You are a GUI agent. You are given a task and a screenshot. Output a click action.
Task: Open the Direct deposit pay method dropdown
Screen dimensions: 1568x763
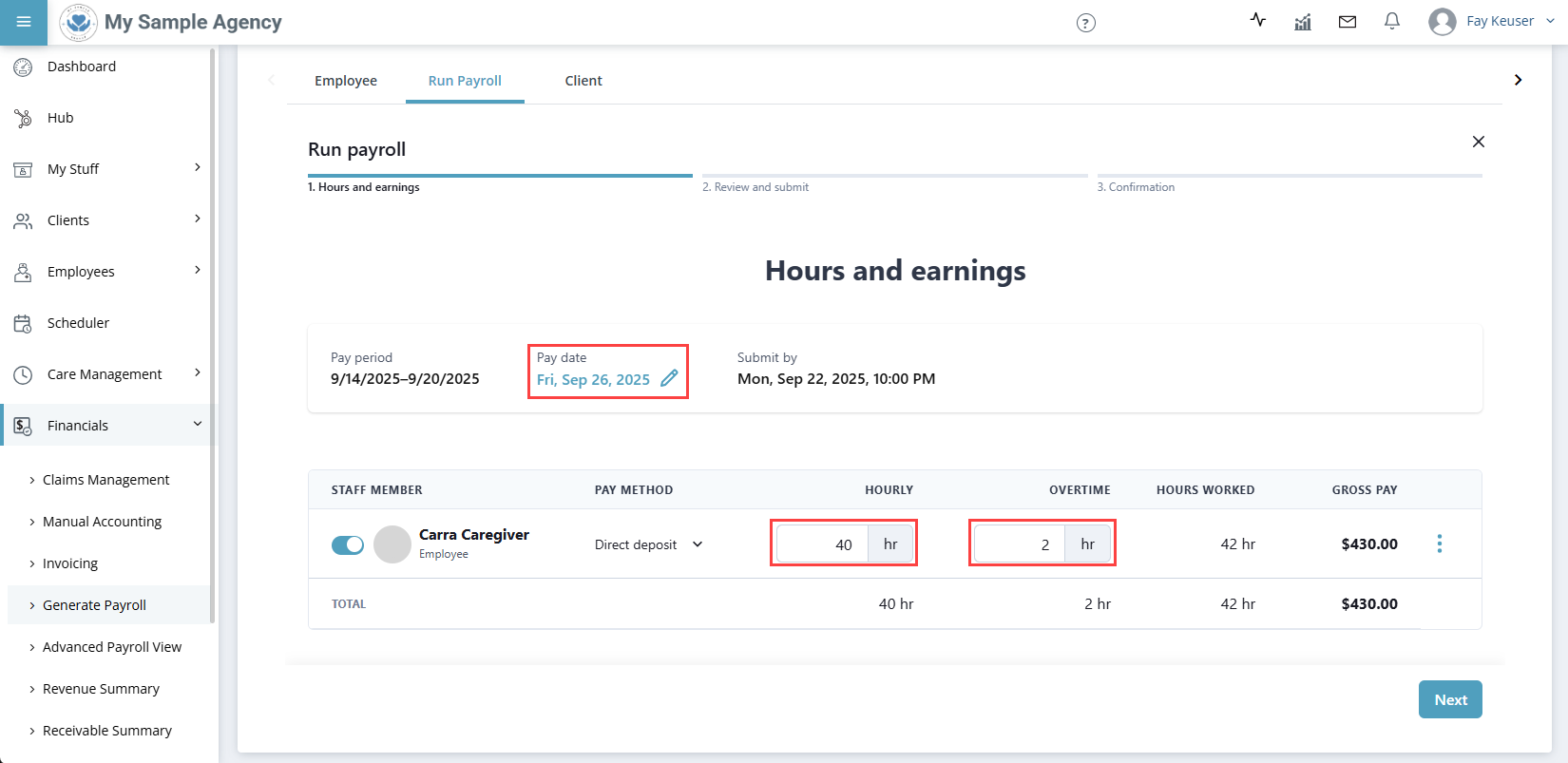(x=648, y=544)
